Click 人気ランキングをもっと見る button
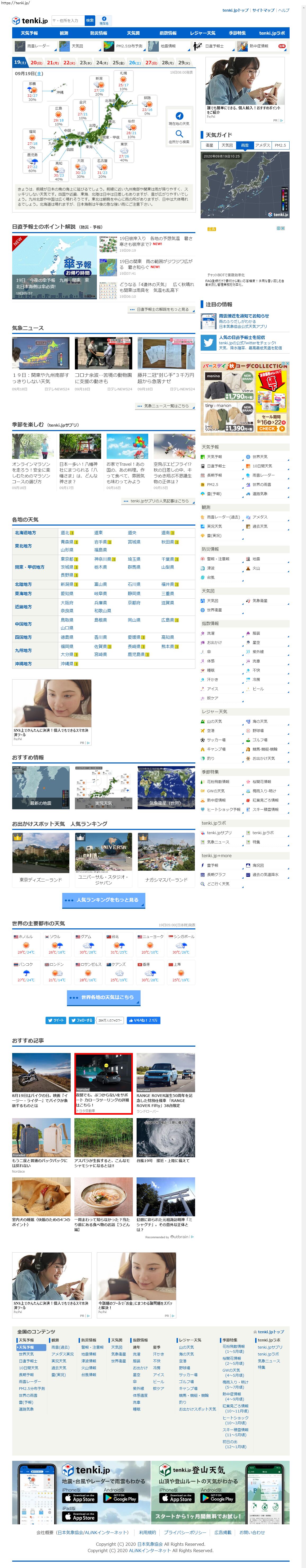 (x=103, y=900)
